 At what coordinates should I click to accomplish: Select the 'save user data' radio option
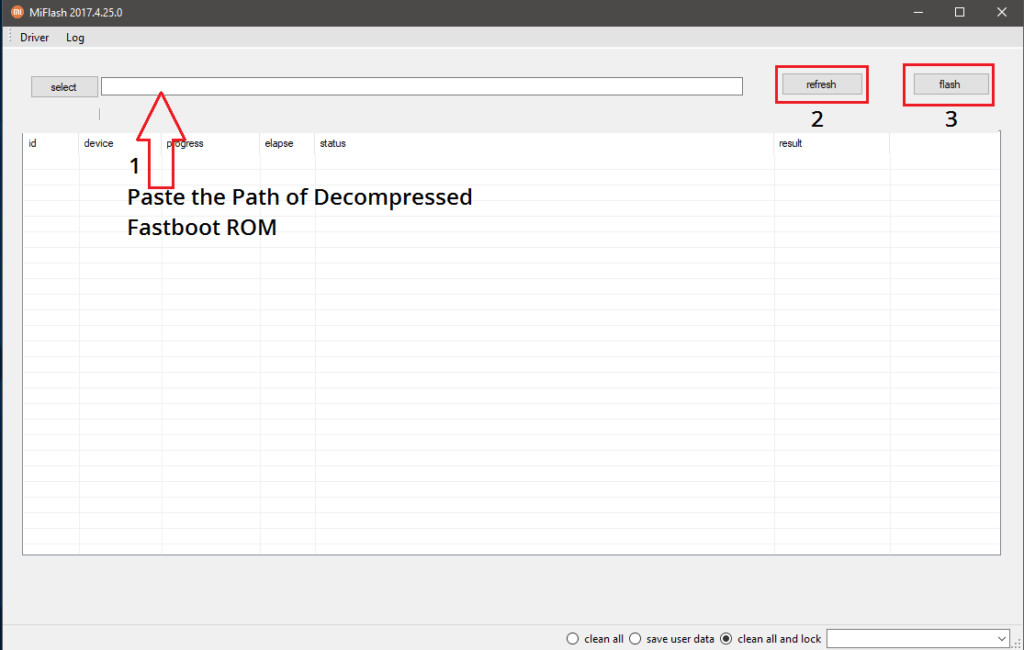coord(635,638)
